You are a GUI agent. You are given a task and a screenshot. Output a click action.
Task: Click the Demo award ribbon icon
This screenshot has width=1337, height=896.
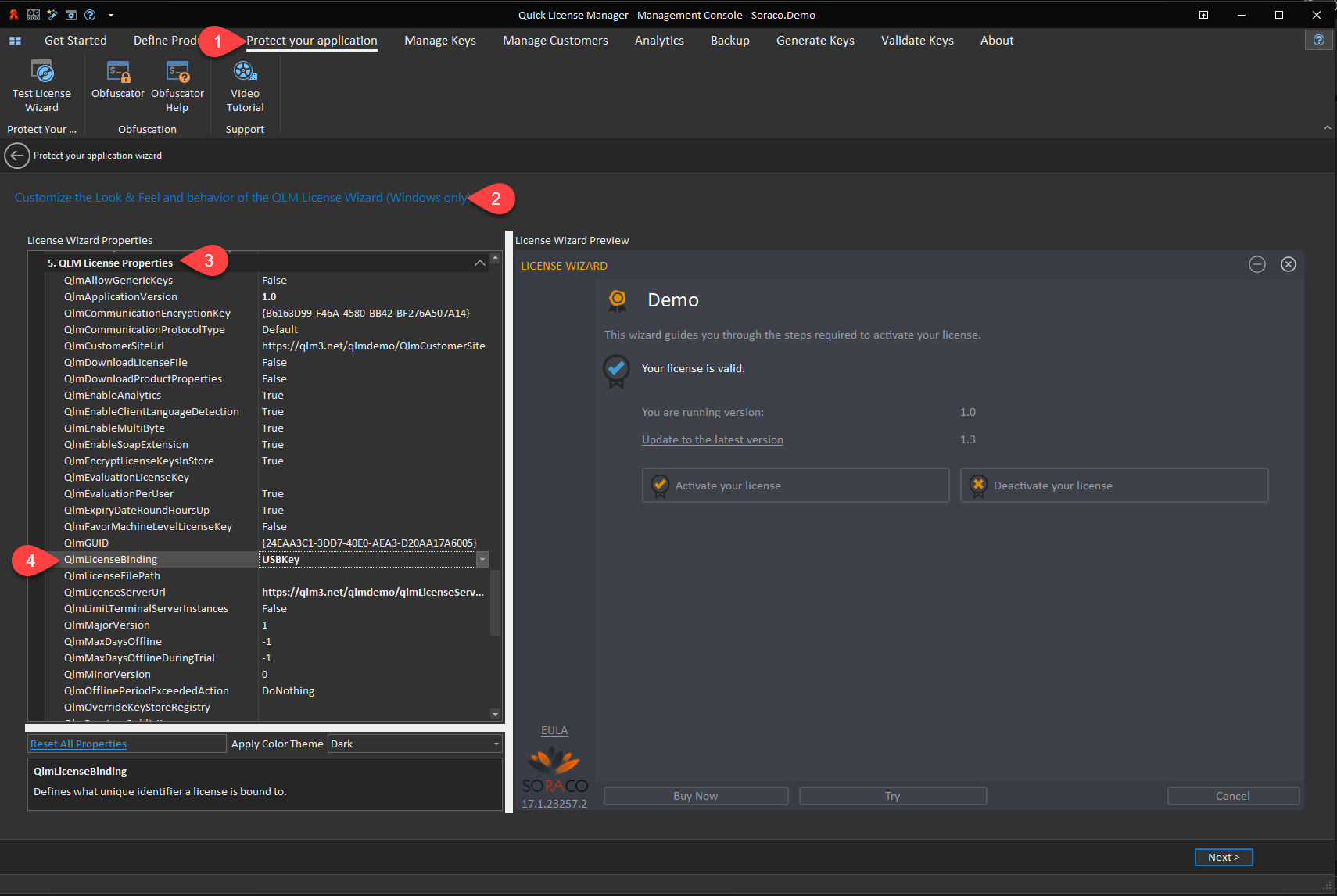tap(617, 300)
